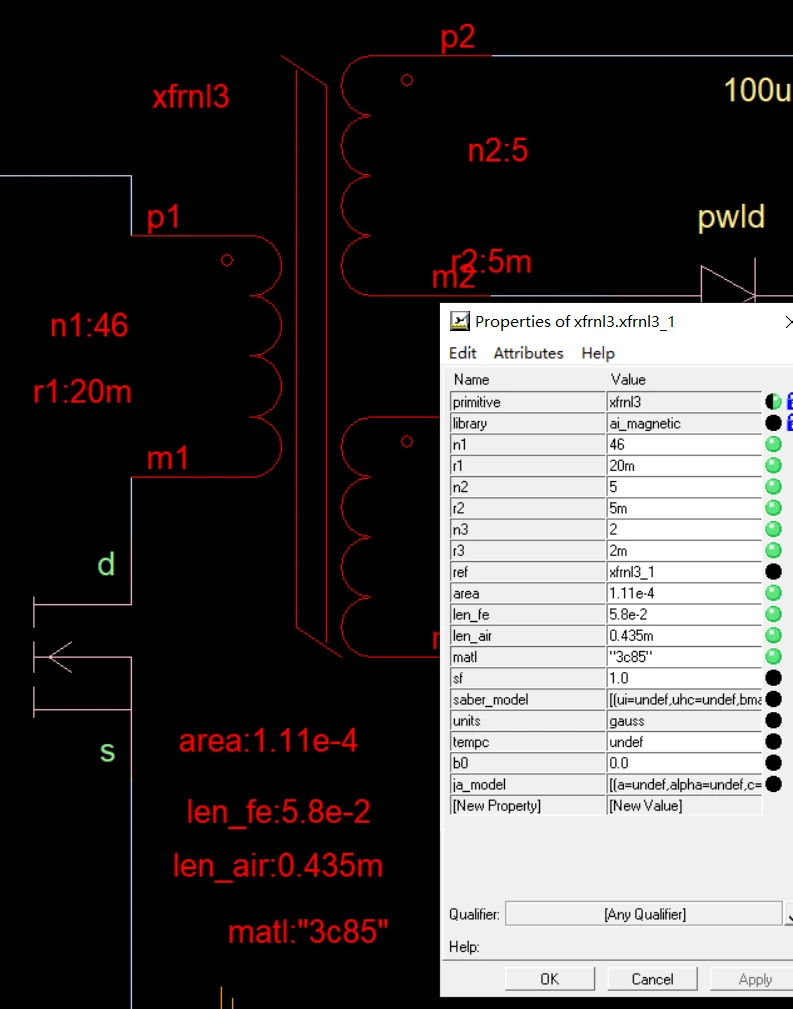Viewport: 793px width, 1009px height.
Task: Edit the sf value 1.0
Action: pos(684,678)
